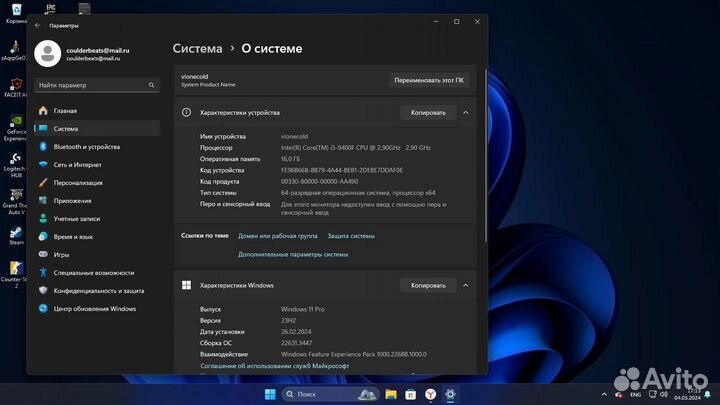Click the Учетные записи person icon
Image resolution: width=720 pixels, height=405 pixels.
click(43, 219)
